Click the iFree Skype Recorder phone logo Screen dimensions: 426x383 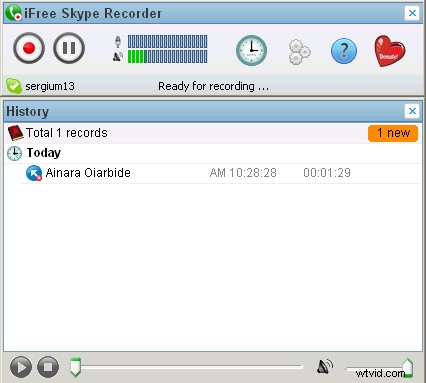click(x=13, y=13)
